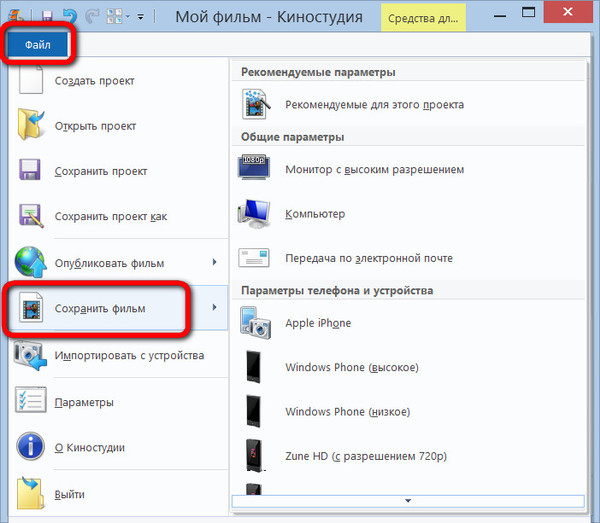
Task: Select the Apple iPhone save preset
Action: 318,323
